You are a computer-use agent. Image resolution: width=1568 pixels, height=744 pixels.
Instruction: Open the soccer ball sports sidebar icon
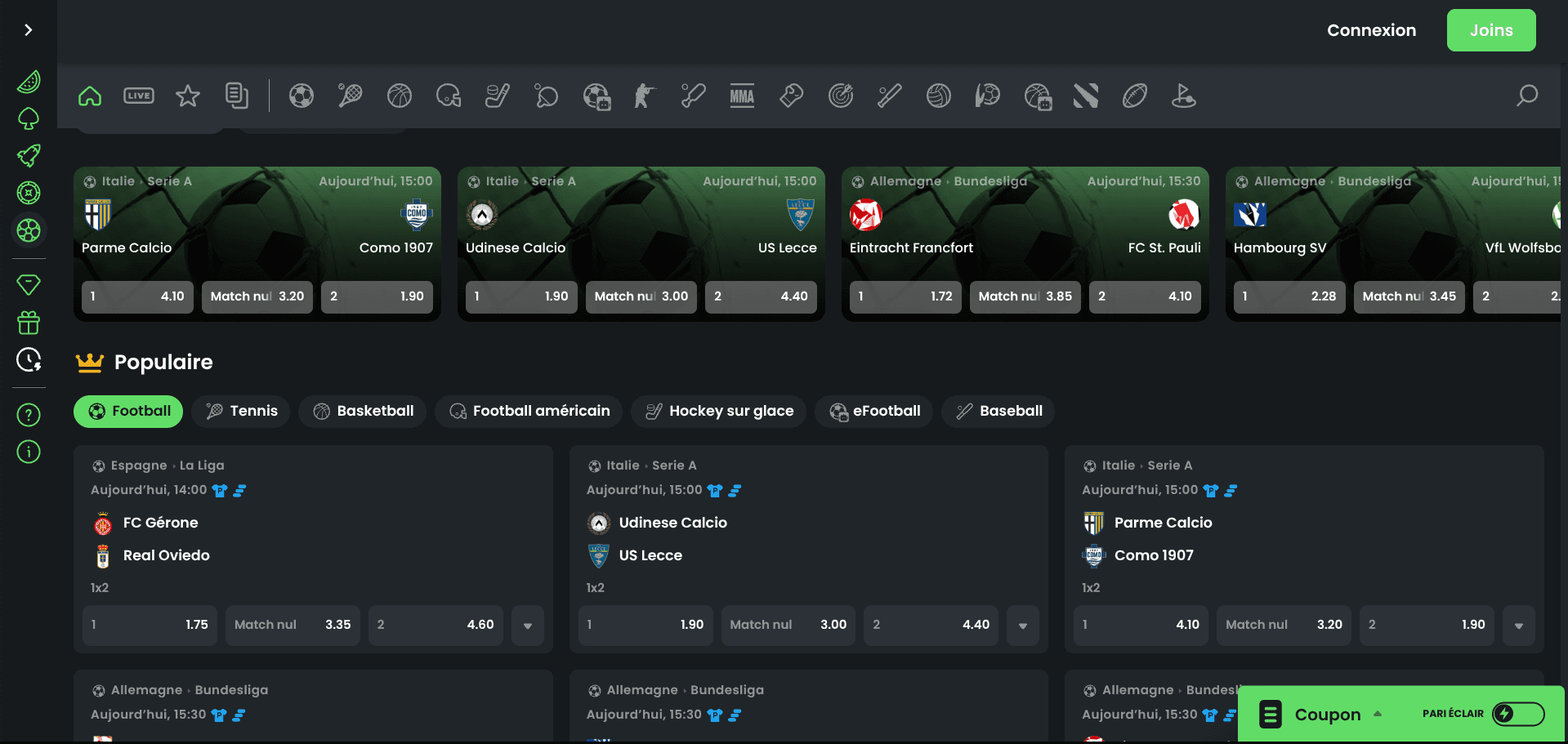tap(29, 230)
